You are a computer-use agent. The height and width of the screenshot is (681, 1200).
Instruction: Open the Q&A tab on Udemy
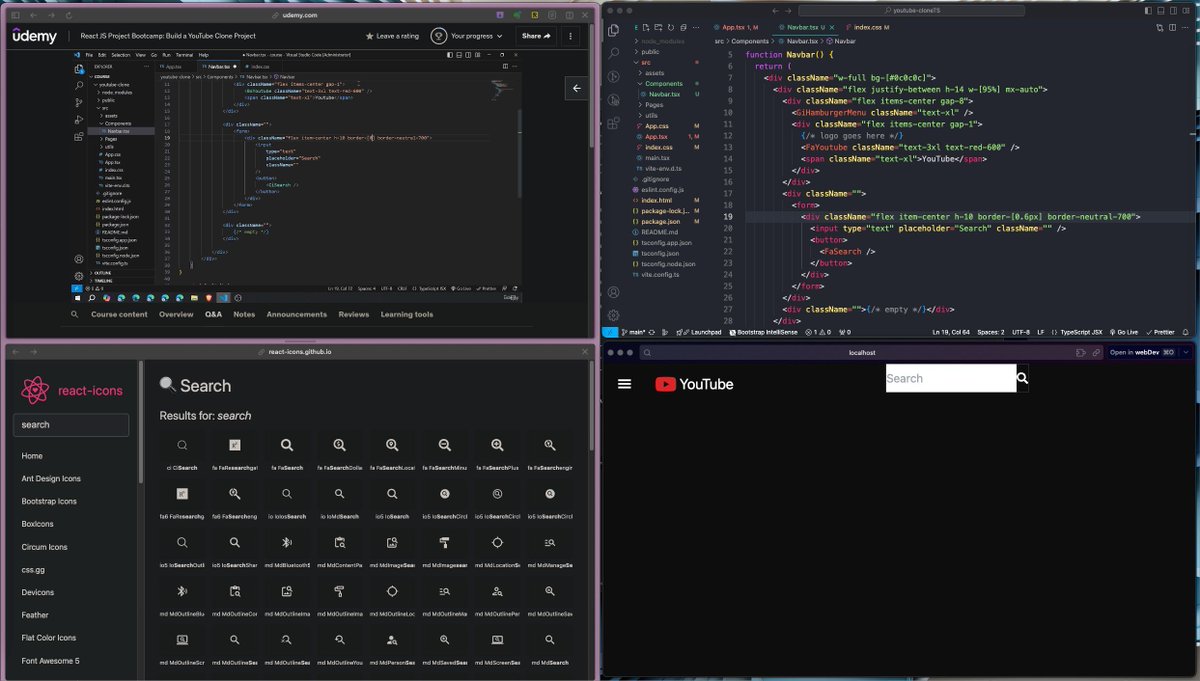coord(213,314)
